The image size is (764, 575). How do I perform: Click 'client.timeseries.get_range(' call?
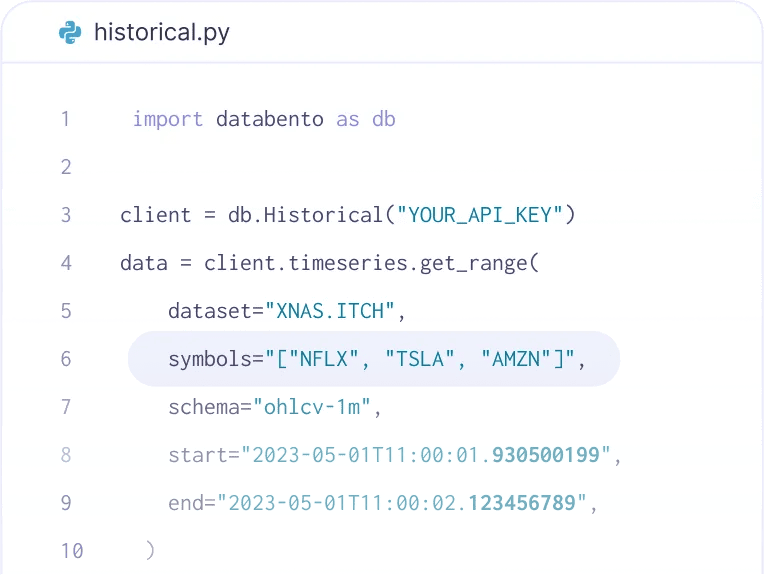[x=371, y=263]
